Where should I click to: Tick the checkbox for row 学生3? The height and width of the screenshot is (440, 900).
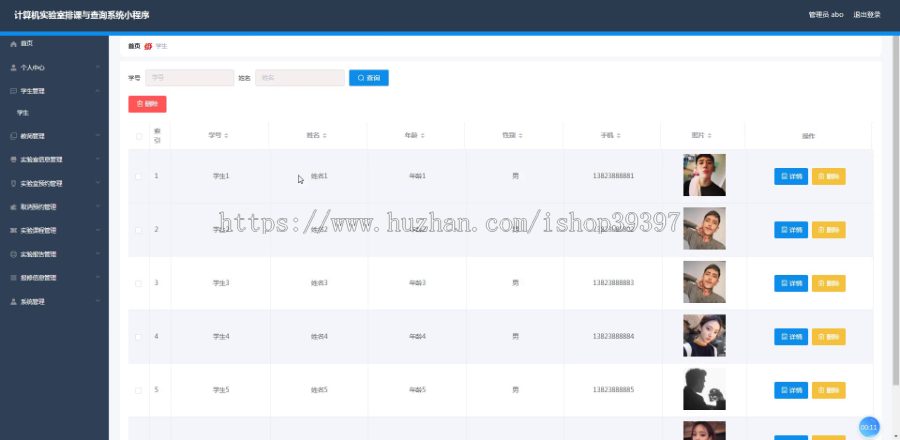138,283
